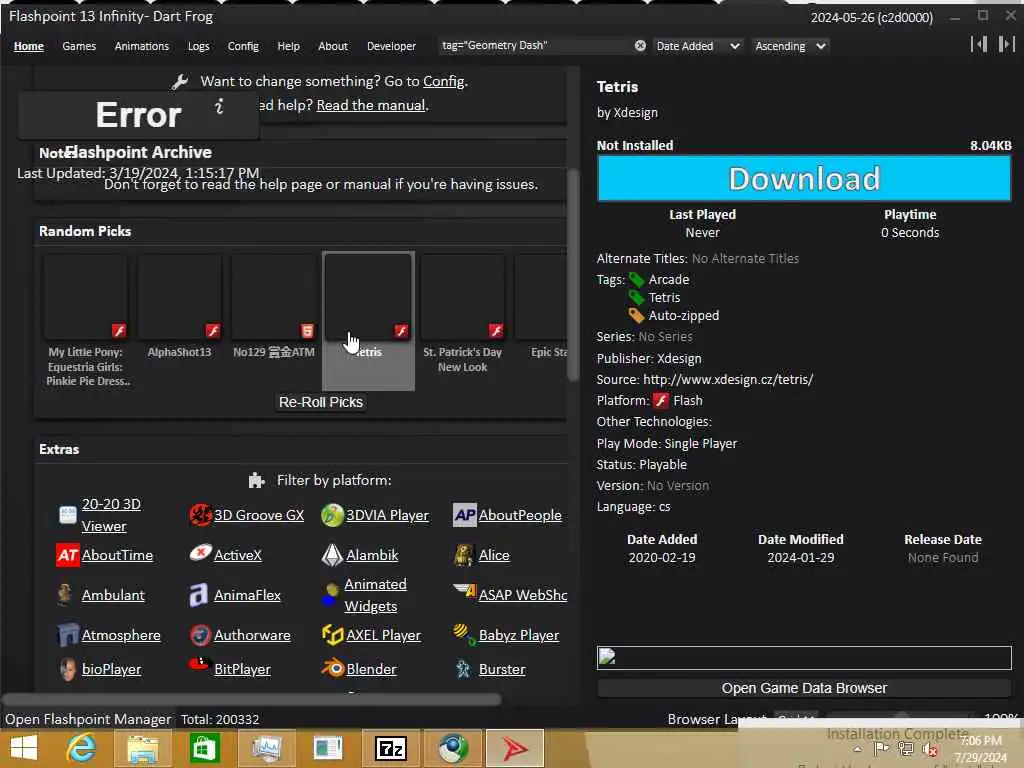The height and width of the screenshot is (768, 1024).
Task: Click the AboutTime AT icon
Action: pos(68,555)
